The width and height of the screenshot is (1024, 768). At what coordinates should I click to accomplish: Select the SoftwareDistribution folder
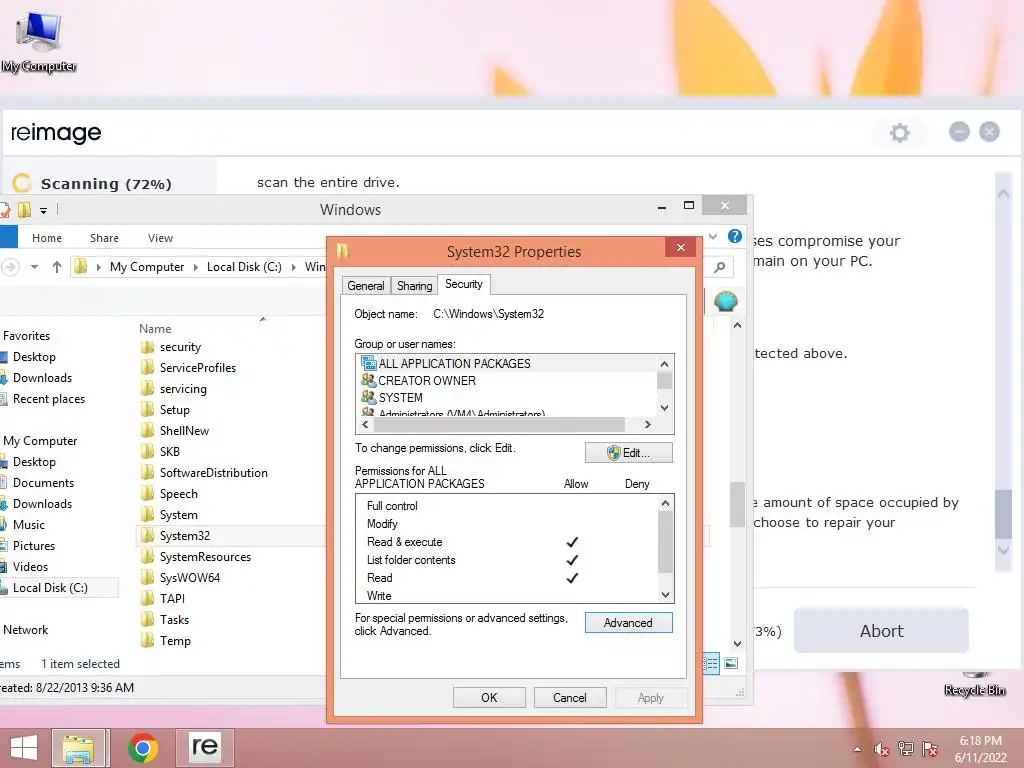(x=204, y=473)
